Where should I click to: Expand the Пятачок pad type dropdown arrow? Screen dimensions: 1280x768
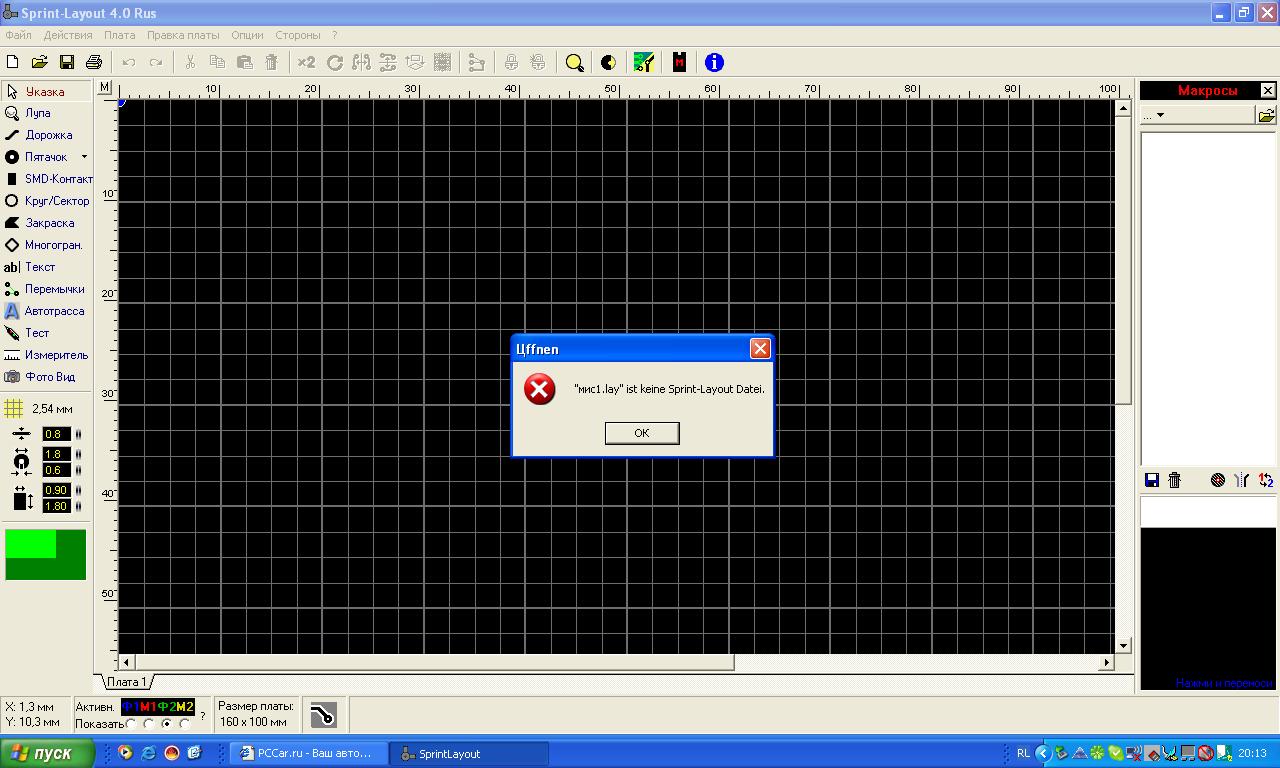(84, 157)
